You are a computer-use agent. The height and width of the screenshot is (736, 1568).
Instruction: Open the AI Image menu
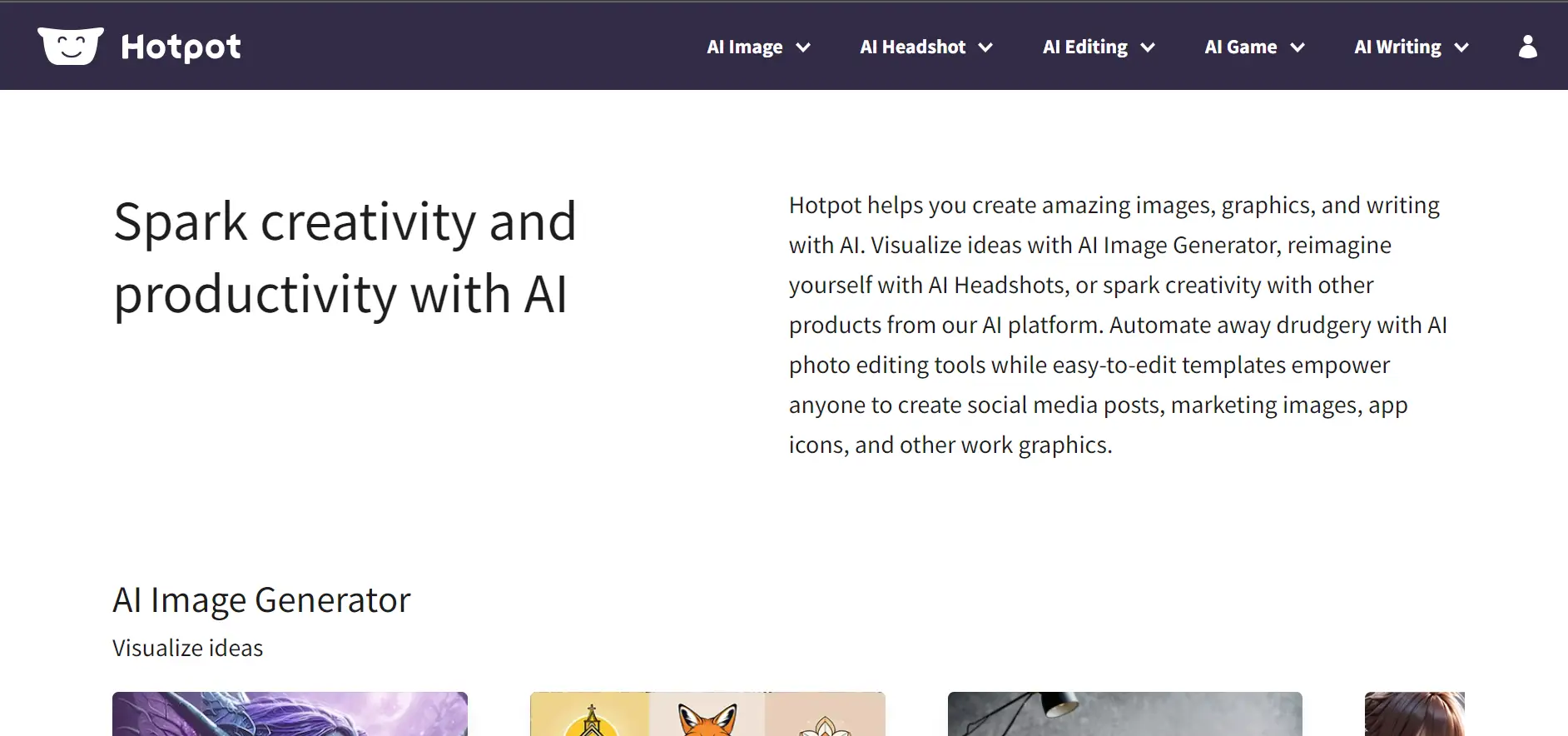pyautogui.click(x=745, y=47)
